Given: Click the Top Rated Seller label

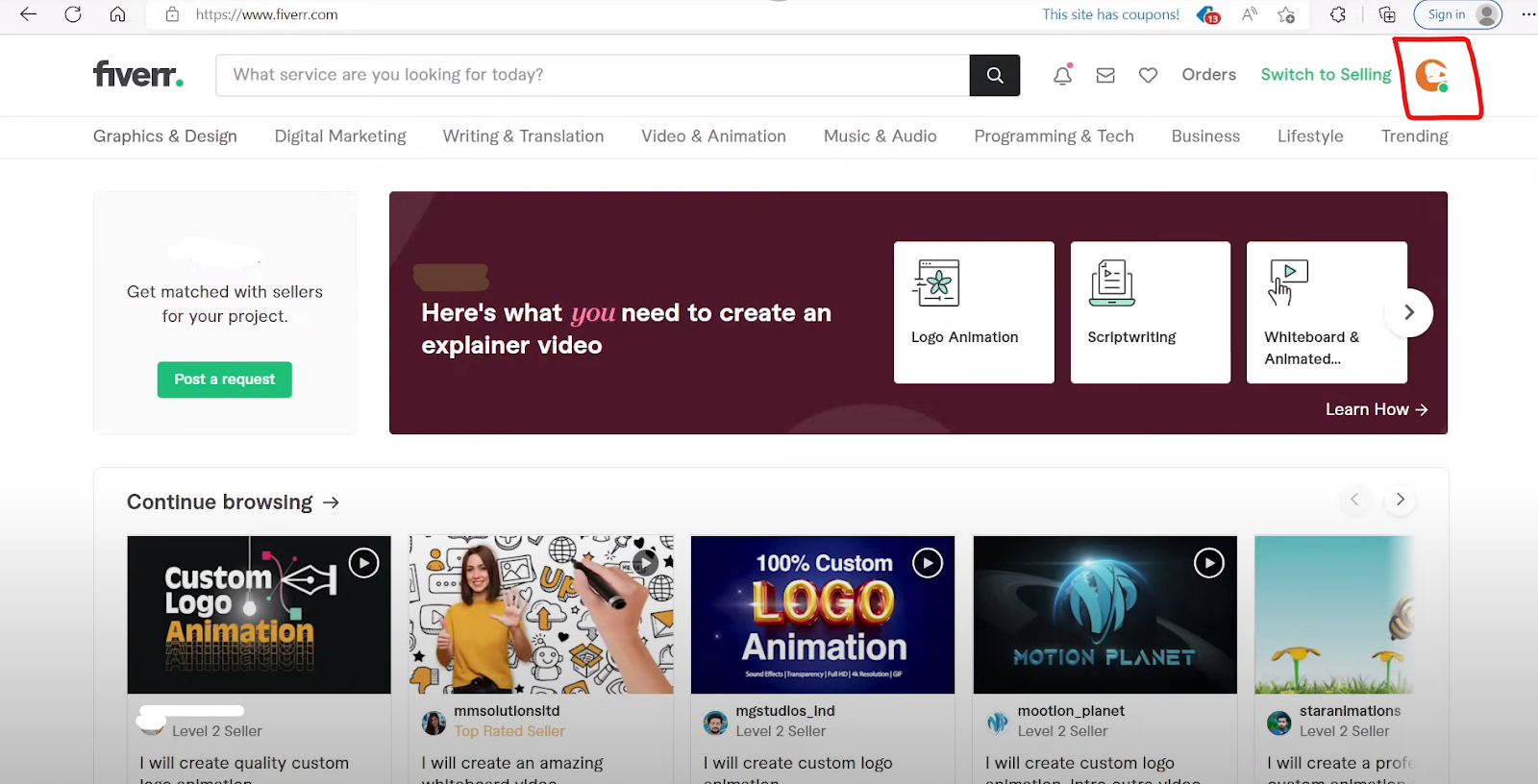Looking at the screenshot, I should 509,731.
